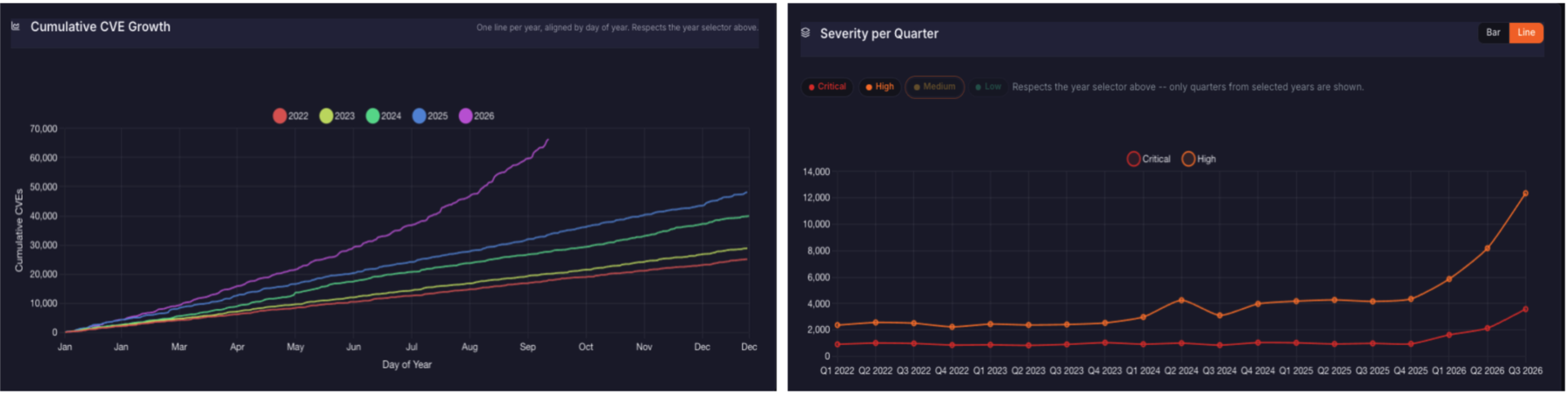
Task: Click the Q1 2026 High data point
Action: tap(1449, 280)
